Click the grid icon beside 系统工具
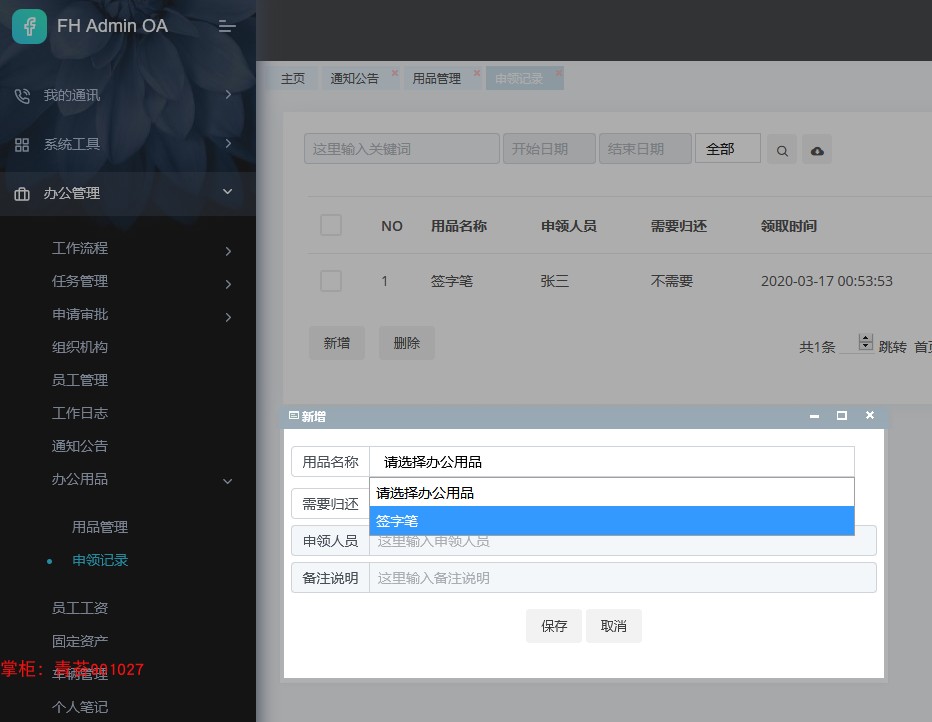 [22, 144]
